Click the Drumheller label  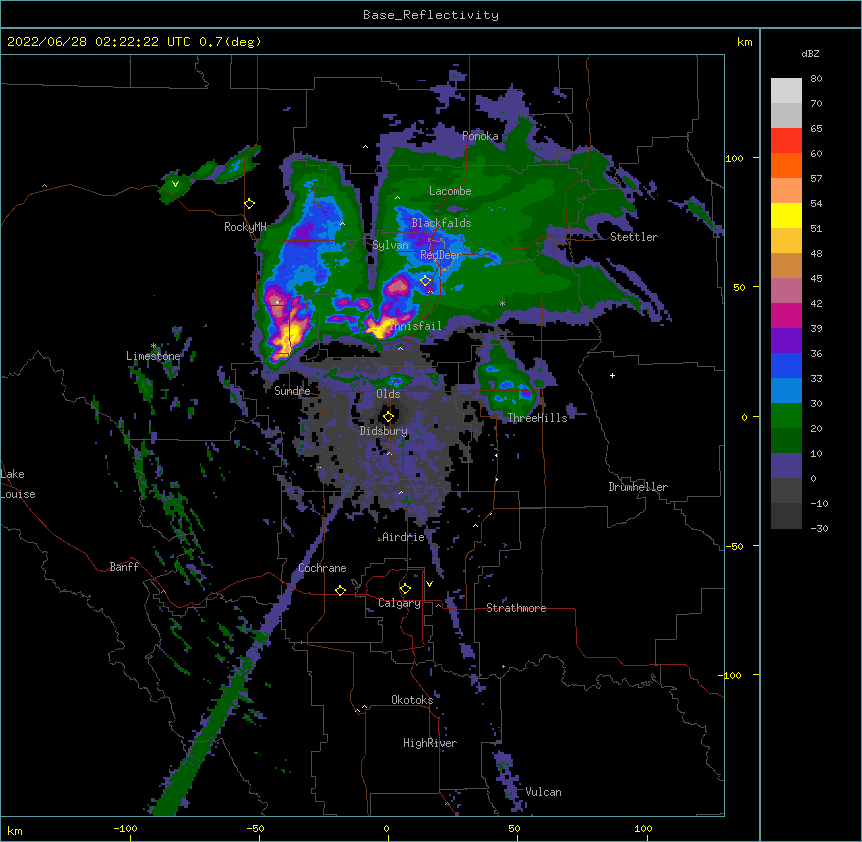[638, 487]
